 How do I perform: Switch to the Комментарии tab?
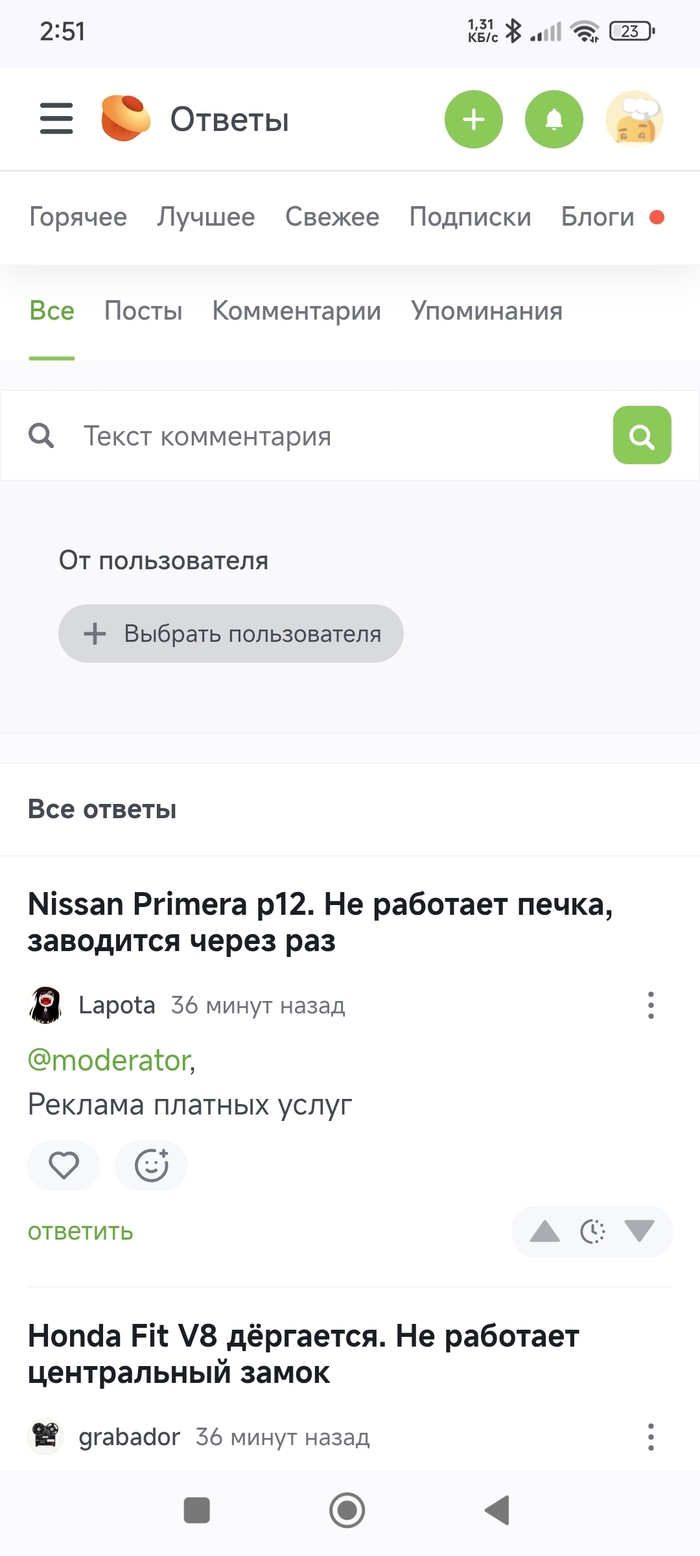(296, 311)
